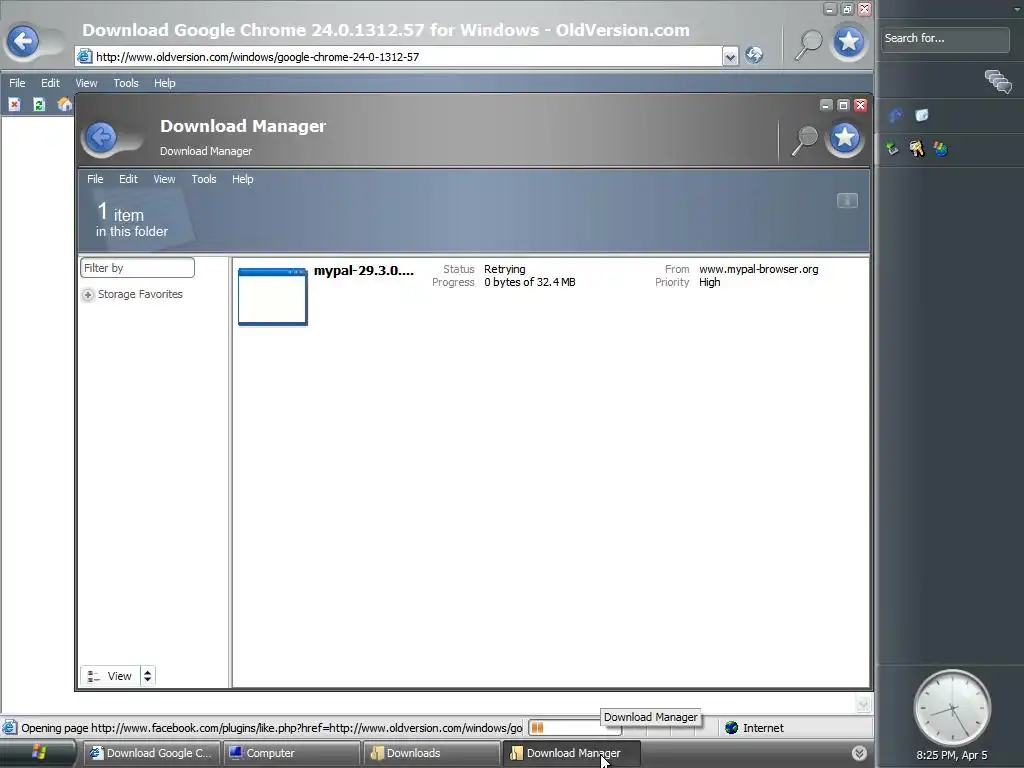Open Download Manager Help menu
This screenshot has width=1024, height=768.
click(243, 179)
